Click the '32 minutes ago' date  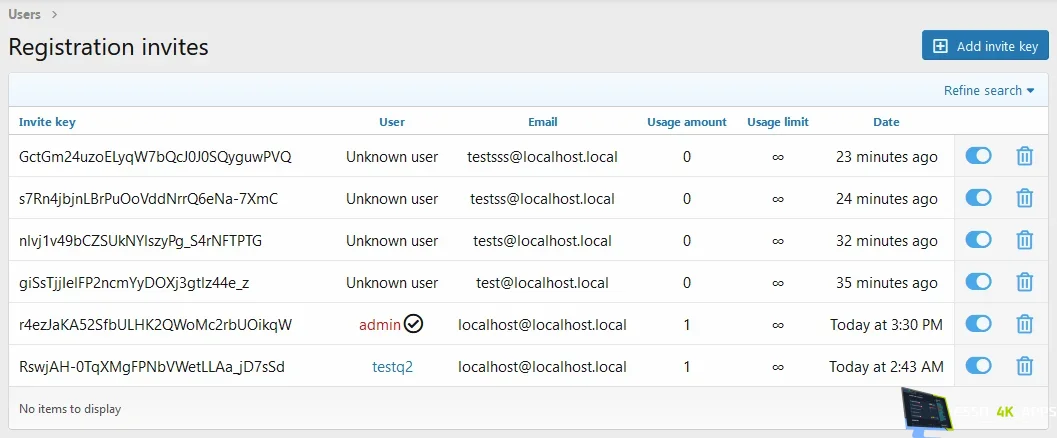[x=886, y=241]
